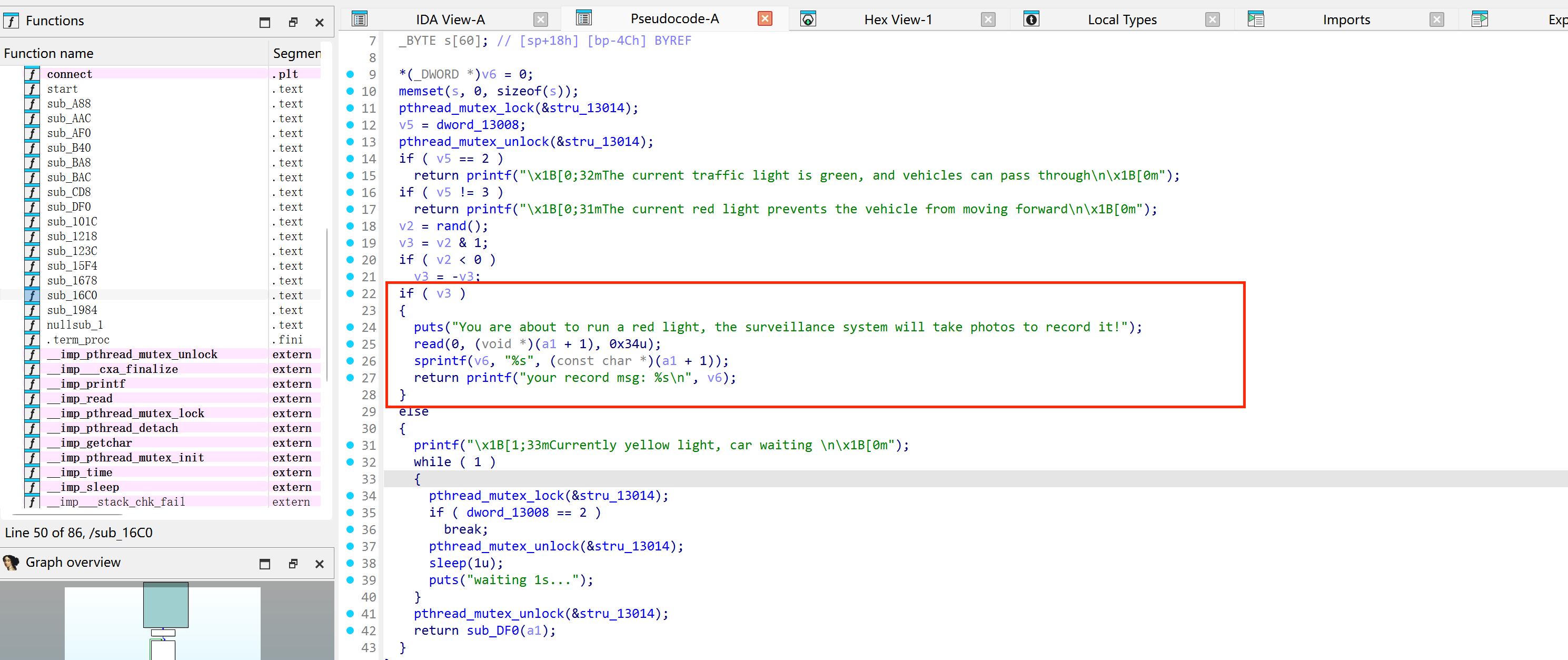1568x660 pixels.
Task: Close the Pseudocode-A tab with red X
Action: tap(765, 18)
